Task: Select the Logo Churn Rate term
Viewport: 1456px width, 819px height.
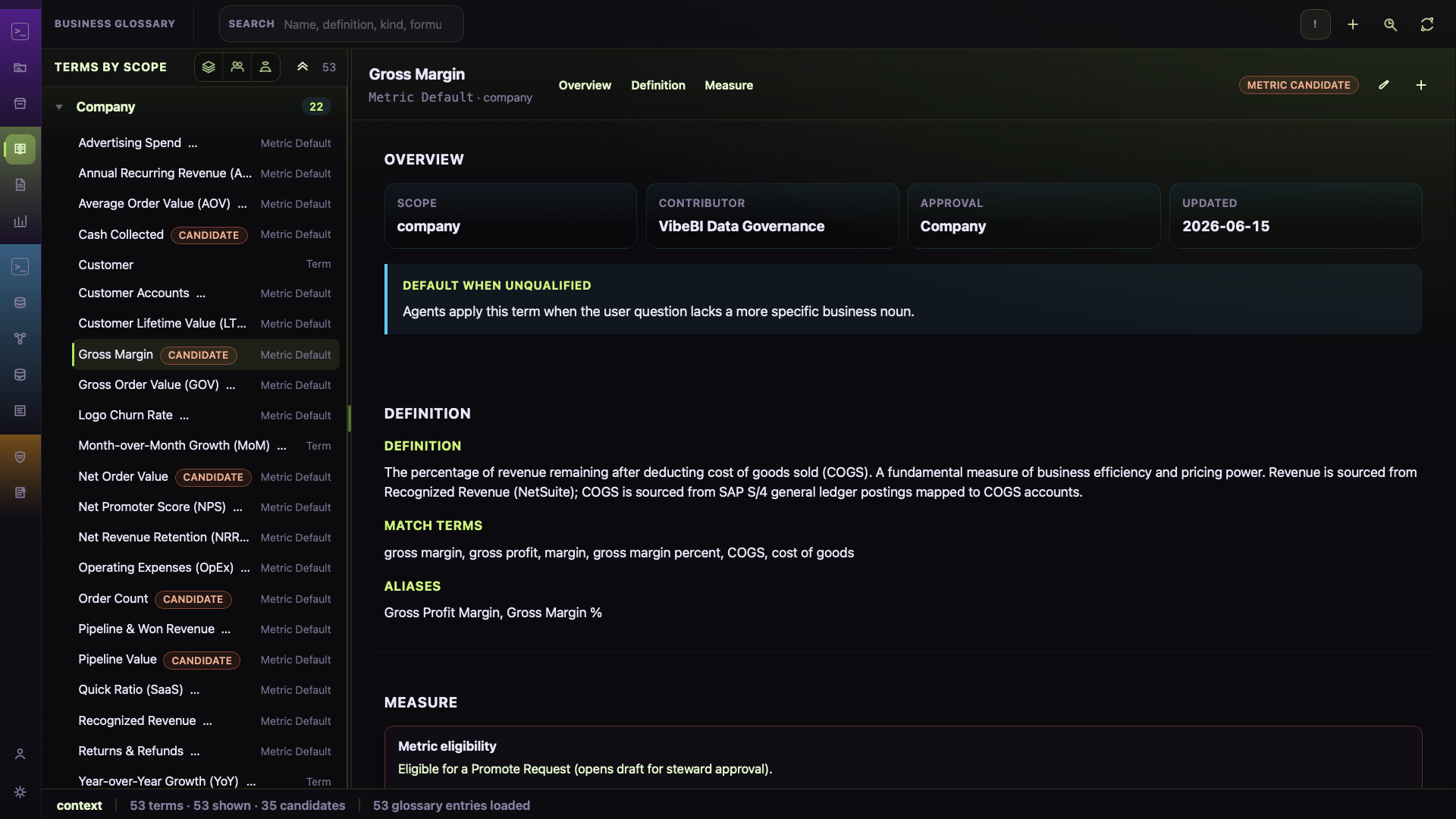Action: [x=205, y=415]
